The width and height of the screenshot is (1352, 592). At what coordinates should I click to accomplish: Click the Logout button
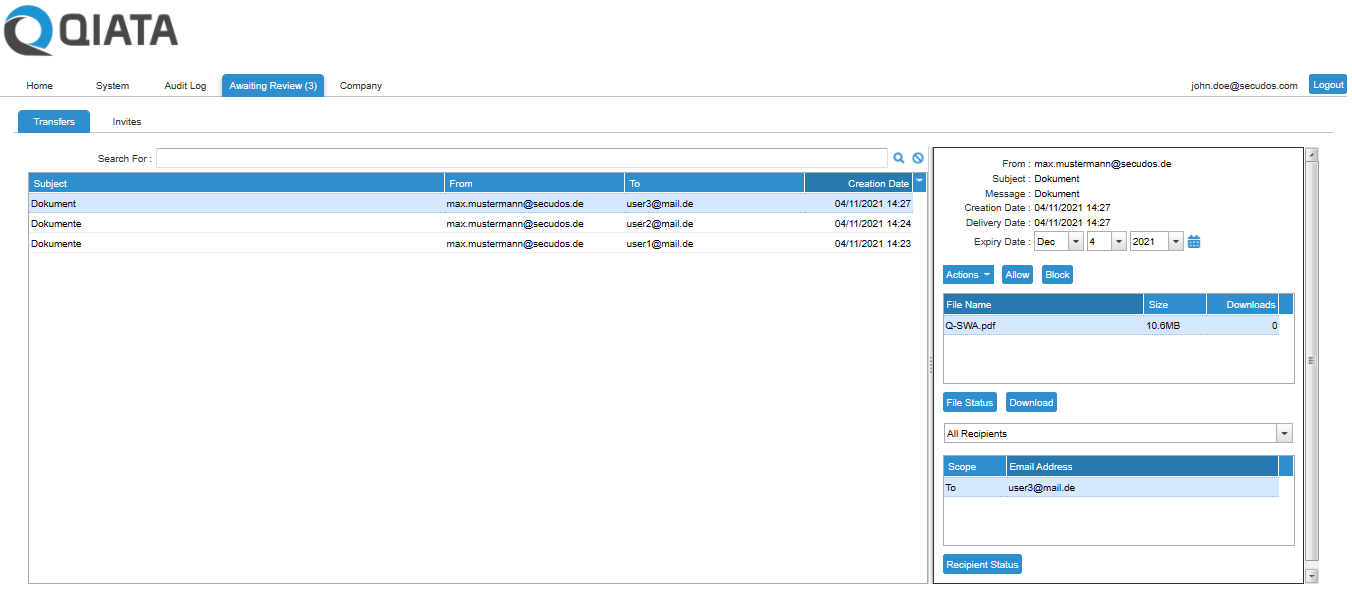(x=1328, y=85)
